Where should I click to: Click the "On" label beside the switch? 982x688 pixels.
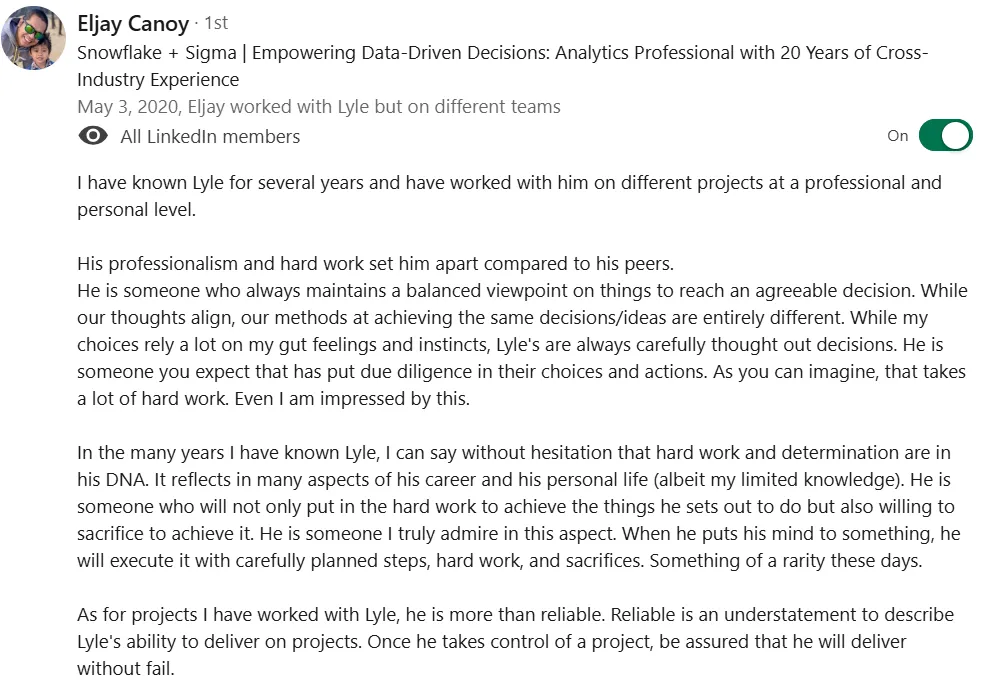897,136
